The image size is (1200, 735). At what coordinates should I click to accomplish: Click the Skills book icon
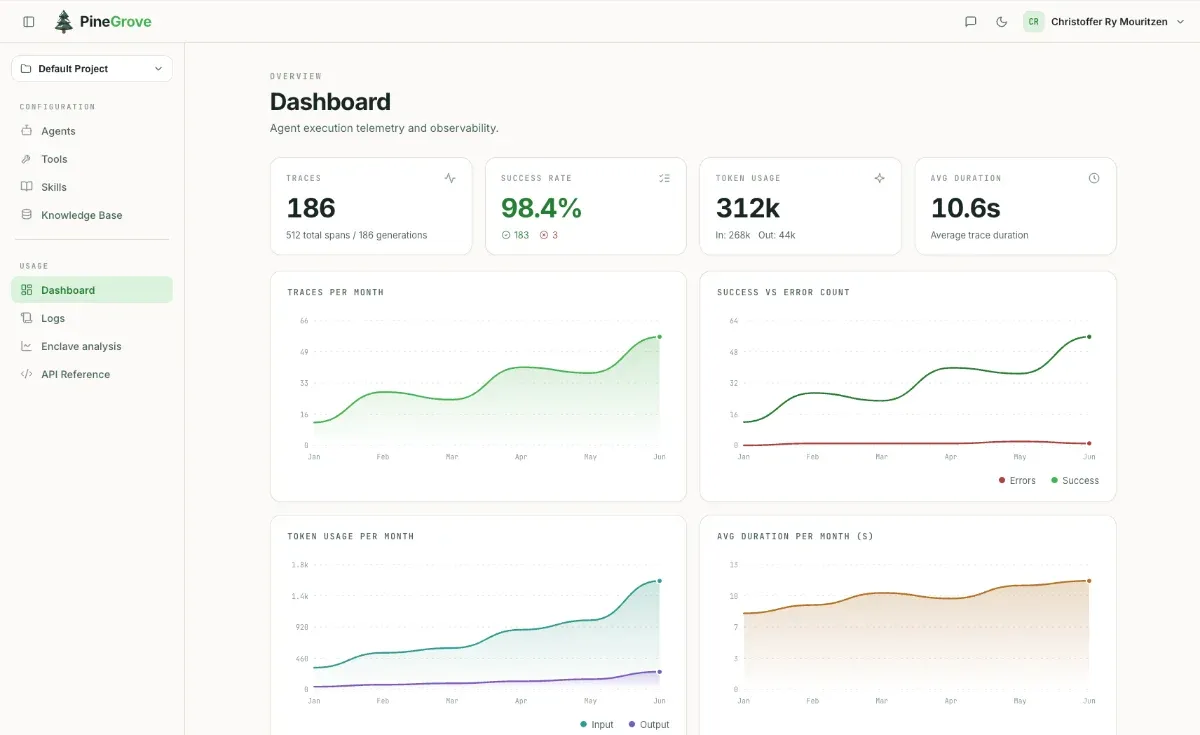(x=27, y=187)
